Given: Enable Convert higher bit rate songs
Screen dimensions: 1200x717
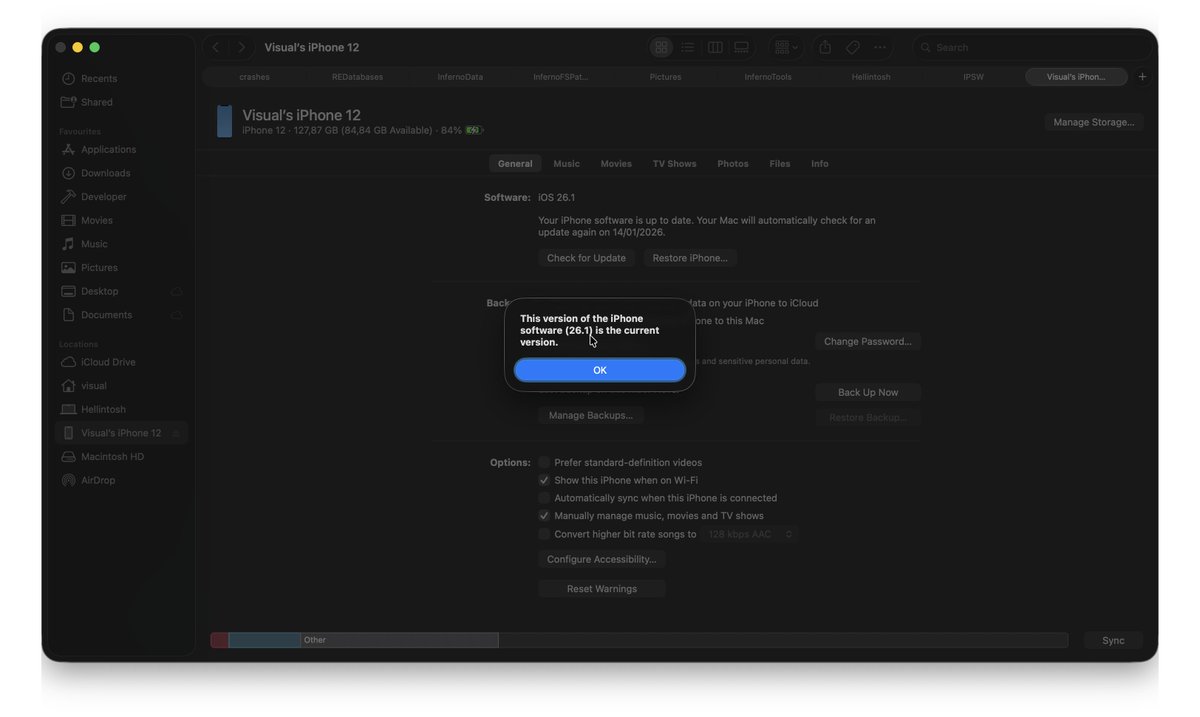Looking at the screenshot, I should click(544, 534).
